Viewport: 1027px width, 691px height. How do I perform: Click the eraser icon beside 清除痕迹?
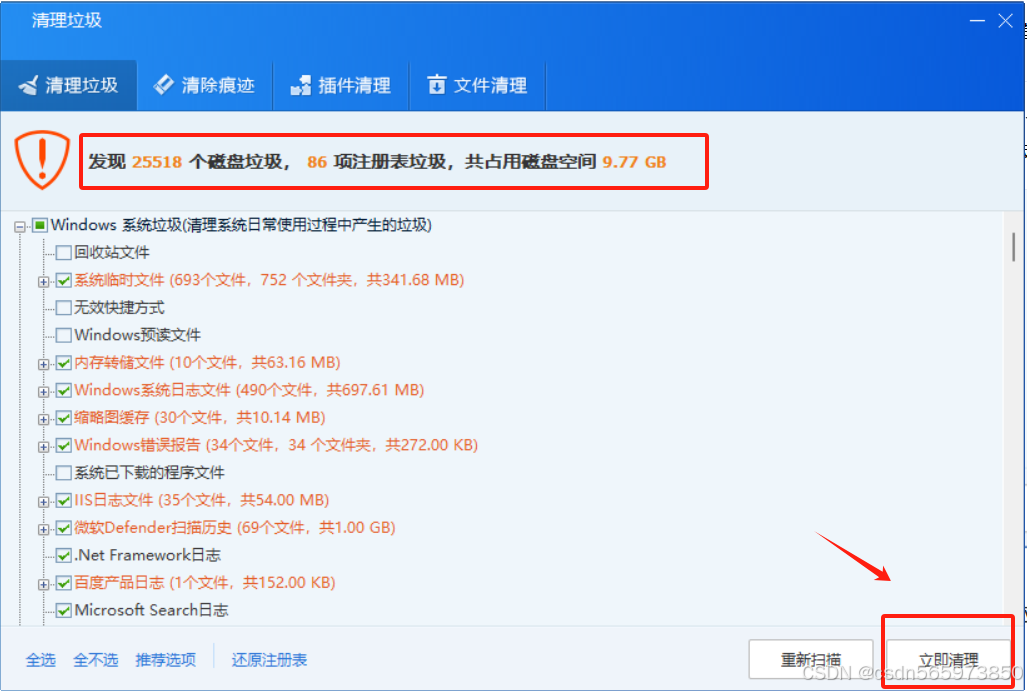[x=163, y=84]
